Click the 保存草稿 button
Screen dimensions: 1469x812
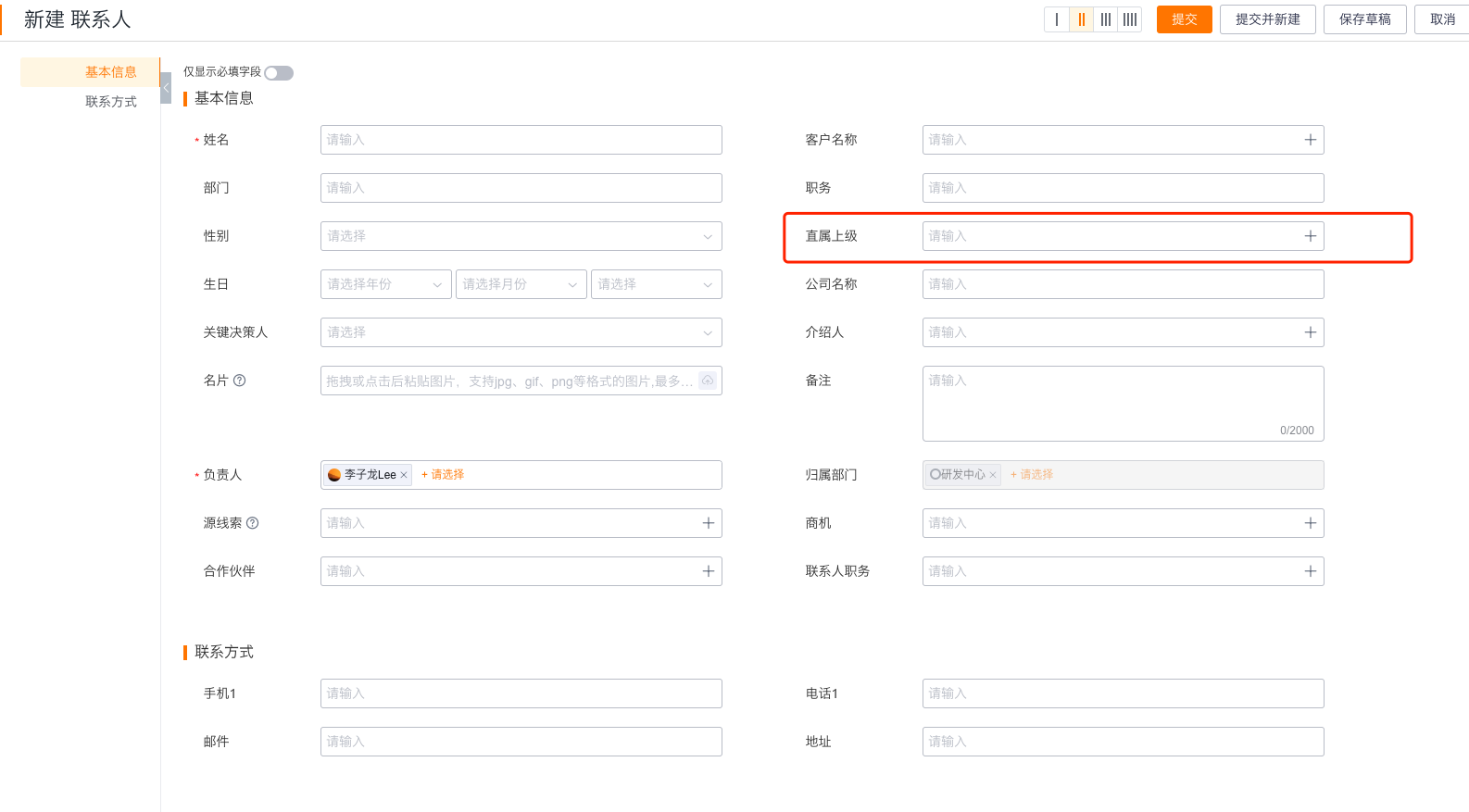click(1365, 19)
